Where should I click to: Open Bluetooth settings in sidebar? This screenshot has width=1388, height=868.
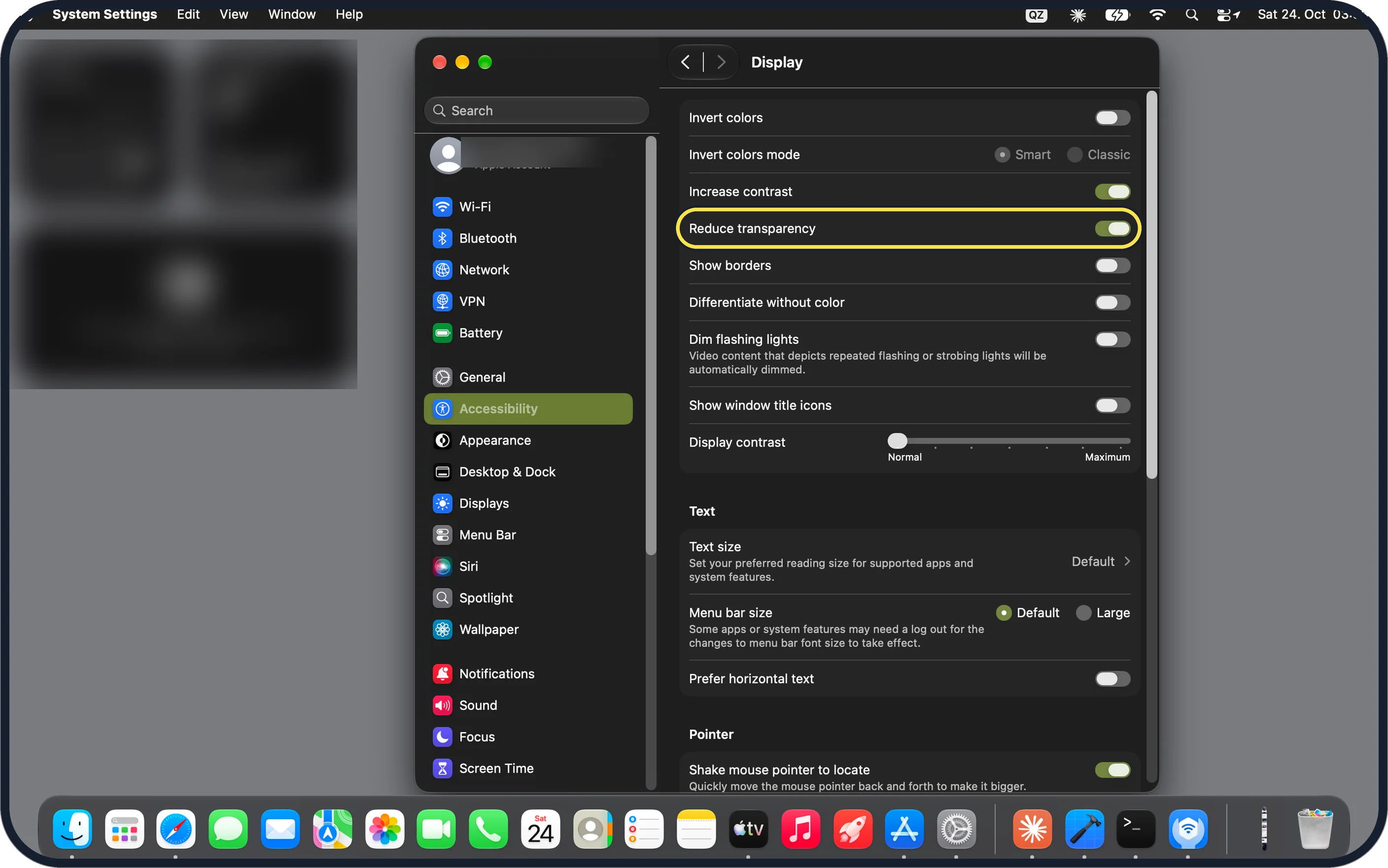point(528,238)
